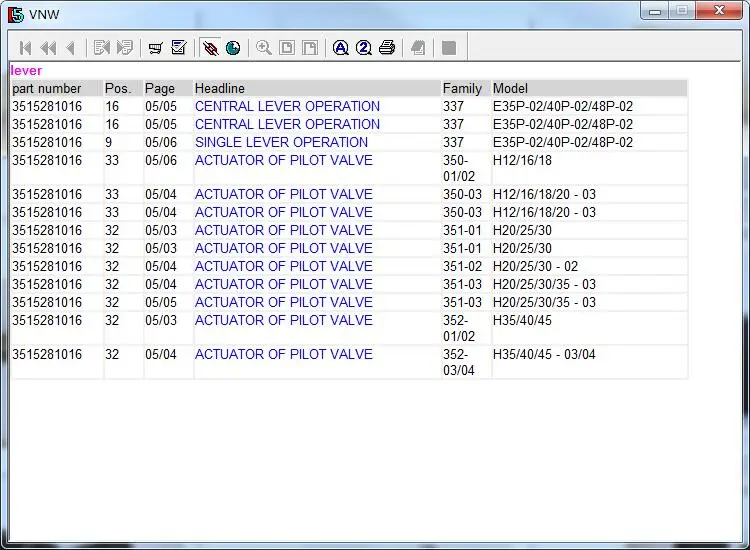Screen dimensions: 750x550
Task: Click the magnifier 'A' search icon
Action: [341, 48]
